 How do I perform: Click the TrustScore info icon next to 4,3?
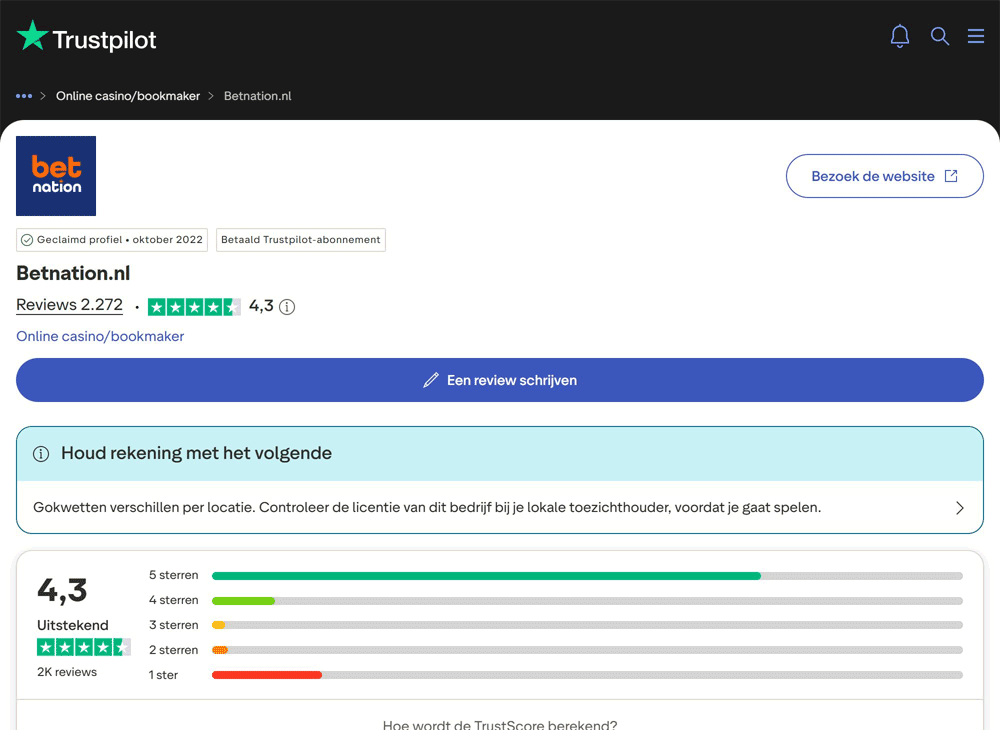(287, 307)
